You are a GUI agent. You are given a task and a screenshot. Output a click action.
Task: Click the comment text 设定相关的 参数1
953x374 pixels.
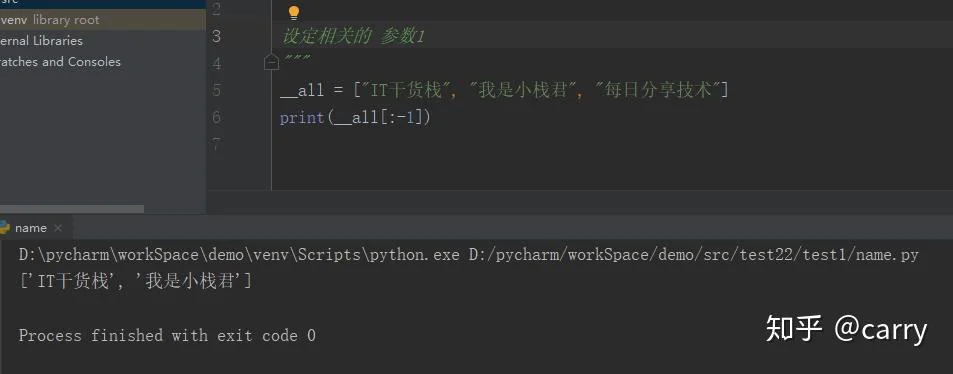point(353,36)
